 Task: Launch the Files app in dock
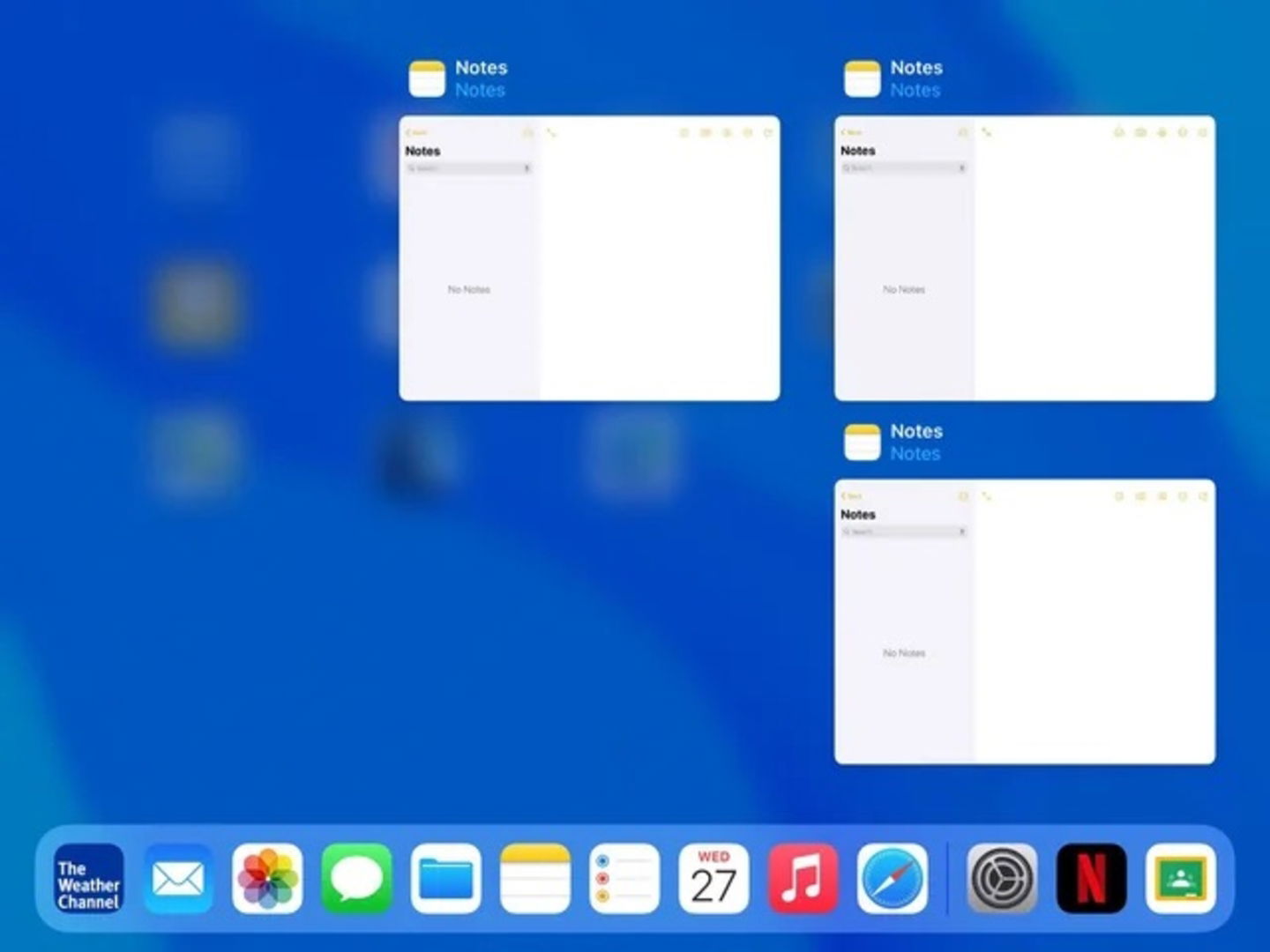pyautogui.click(x=445, y=879)
